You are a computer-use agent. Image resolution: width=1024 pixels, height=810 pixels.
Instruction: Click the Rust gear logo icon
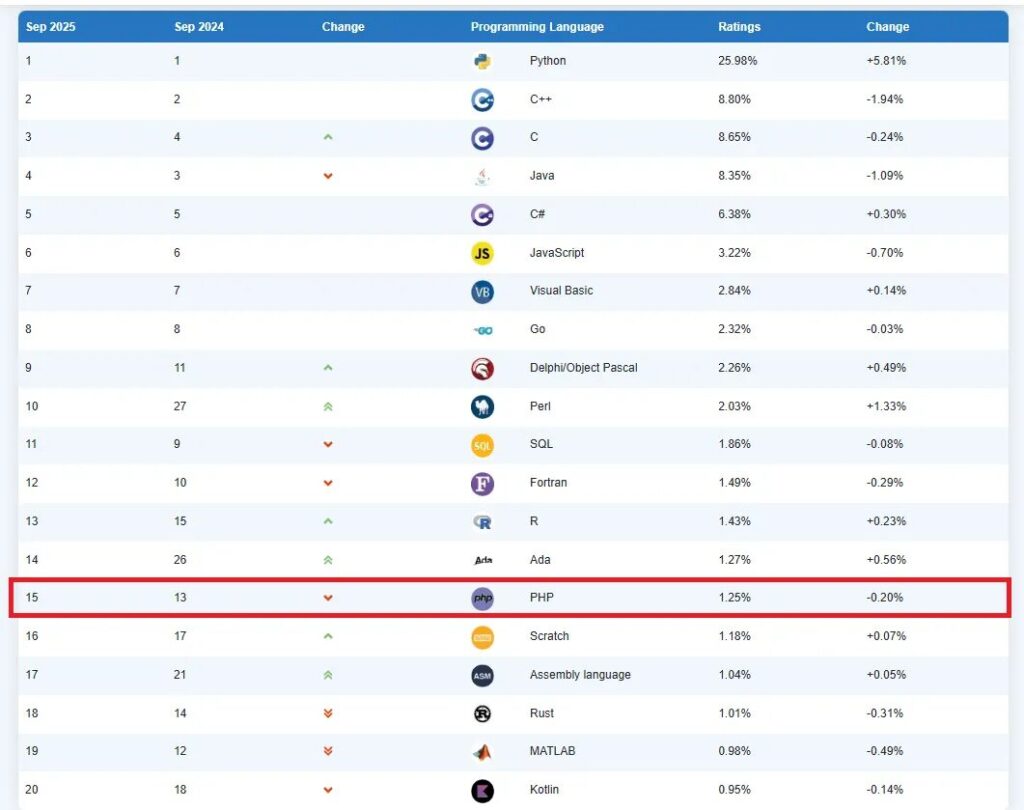482,713
